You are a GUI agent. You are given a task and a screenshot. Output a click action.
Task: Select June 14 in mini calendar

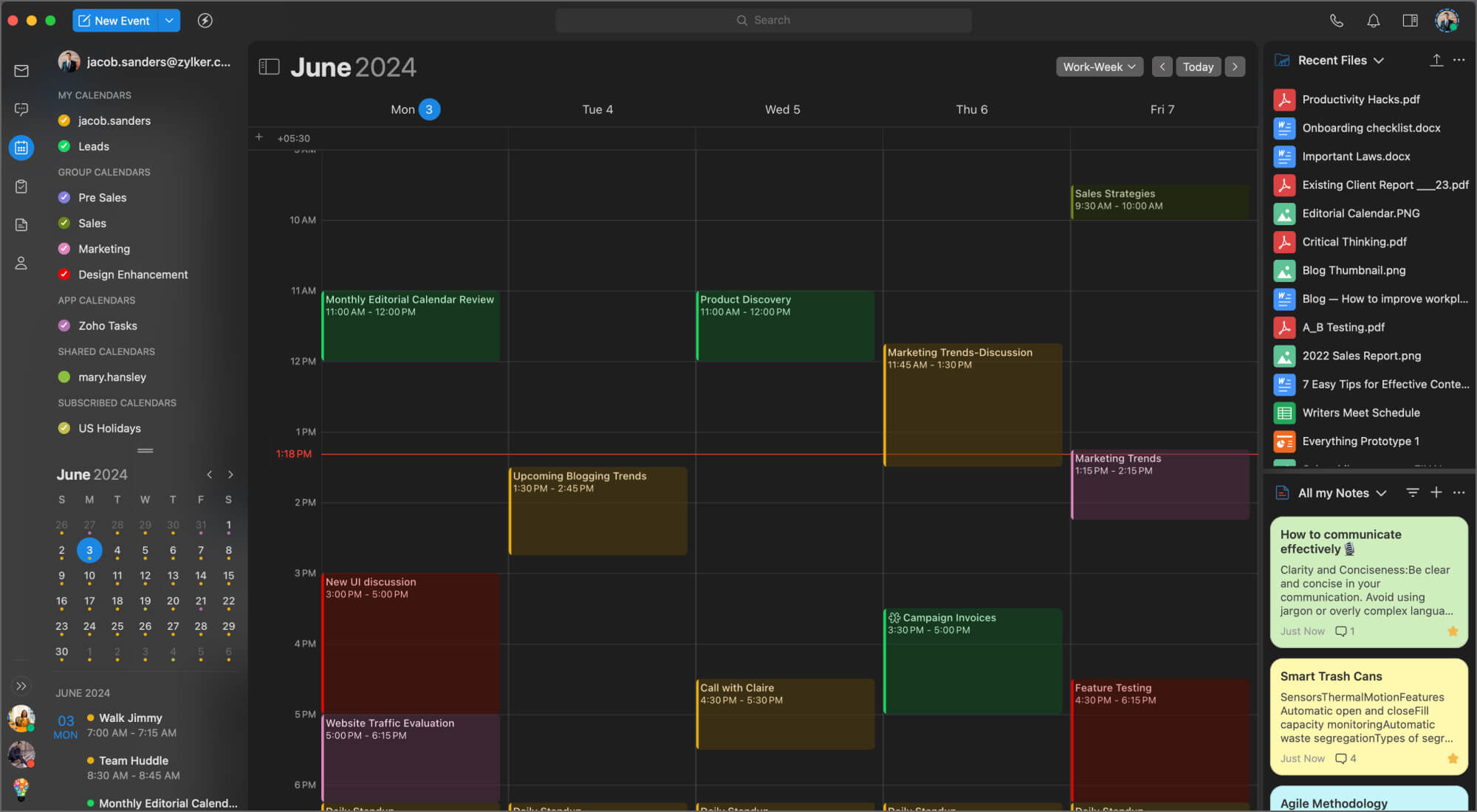[x=201, y=576]
